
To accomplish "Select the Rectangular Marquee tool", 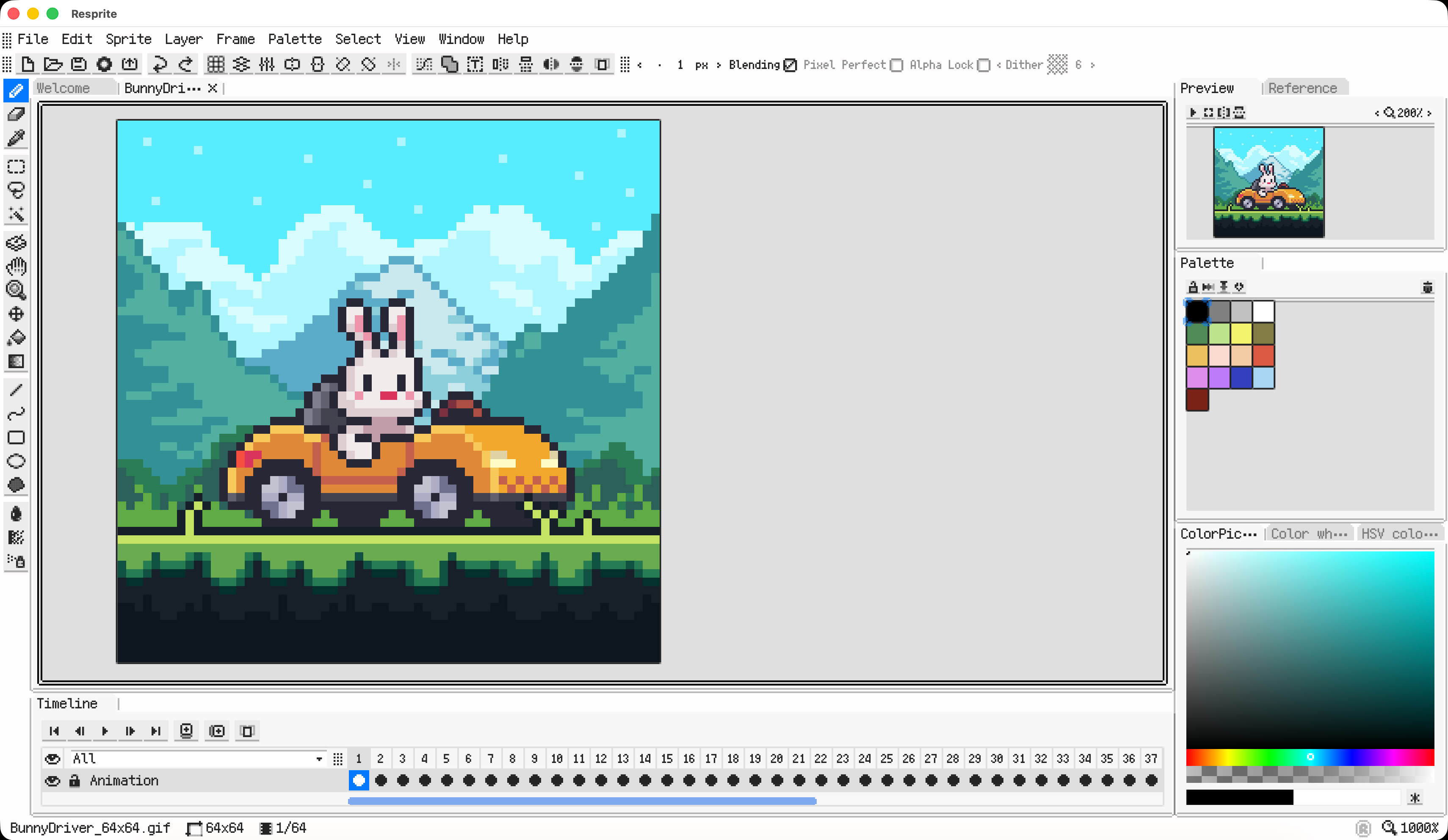I will coord(16,166).
